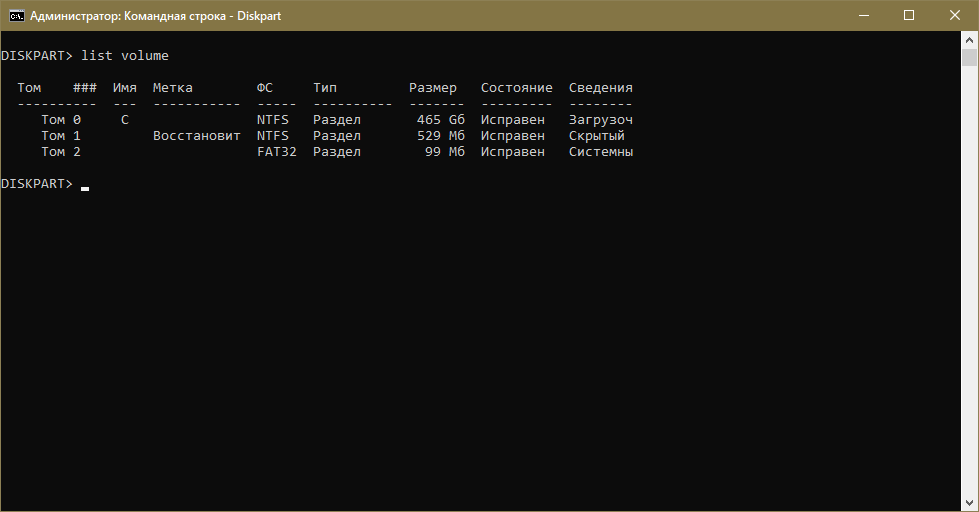The height and width of the screenshot is (512, 979).
Task: Click the window title bar text
Action: [x=156, y=16]
